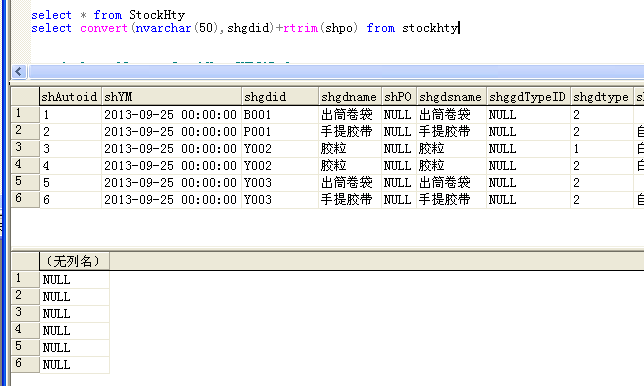Click the shgdsname column header
Screen dimensions: 644x386
451,97
